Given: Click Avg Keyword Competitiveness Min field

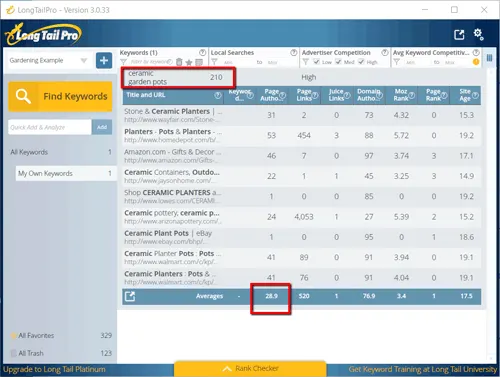Looking at the screenshot, I should click(x=416, y=62).
